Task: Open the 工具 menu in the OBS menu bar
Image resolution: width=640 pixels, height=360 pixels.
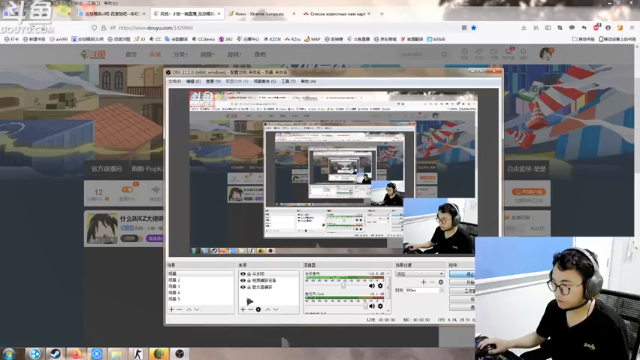Action: click(x=288, y=82)
